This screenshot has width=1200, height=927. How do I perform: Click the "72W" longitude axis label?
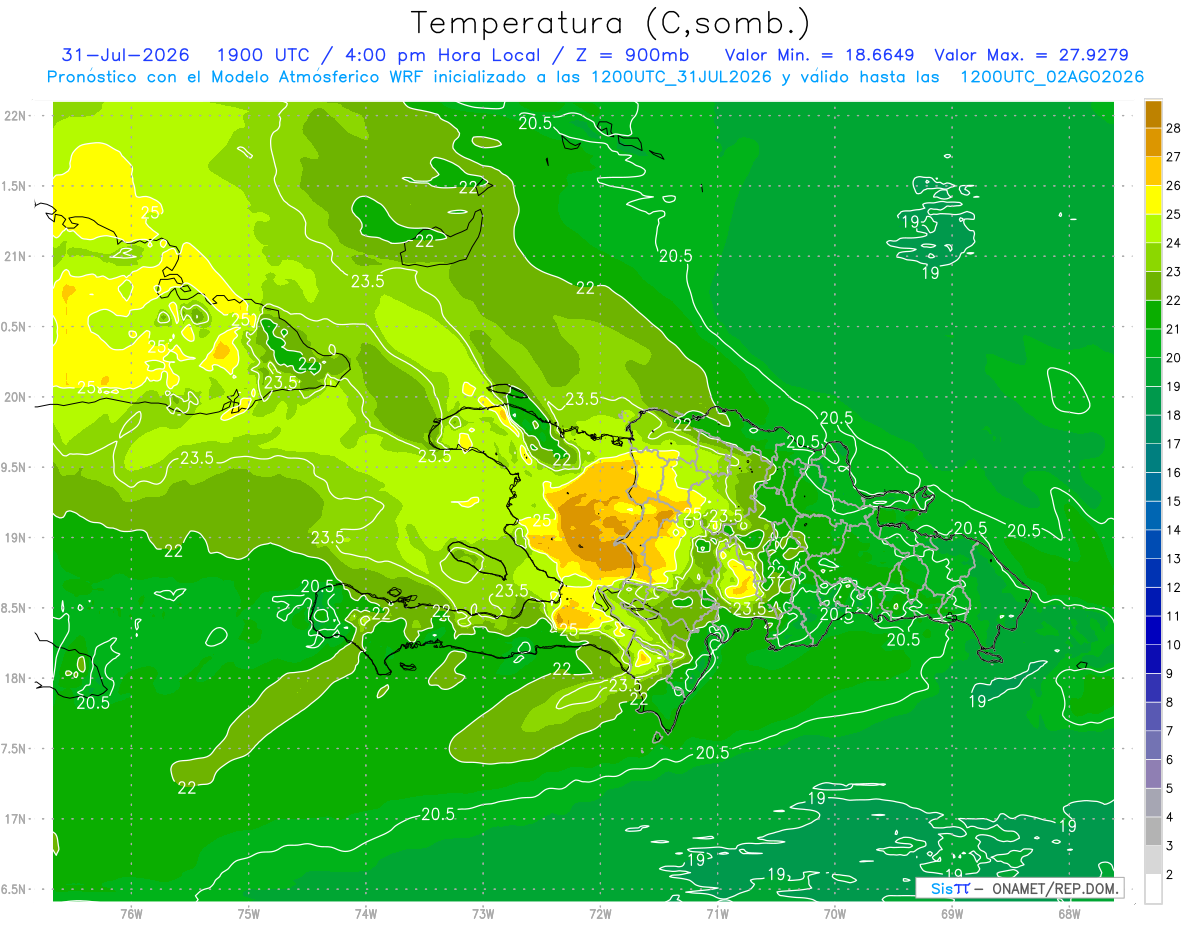coord(600,914)
